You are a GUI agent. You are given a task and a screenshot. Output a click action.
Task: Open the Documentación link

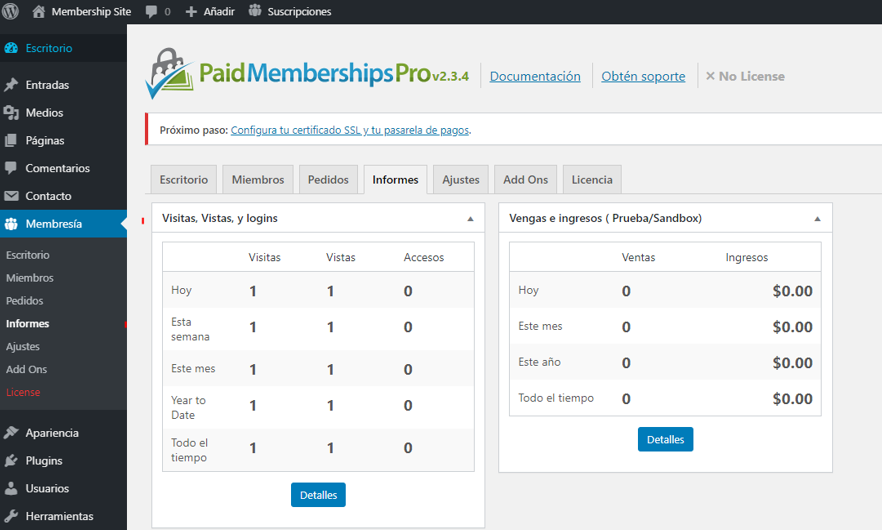click(535, 76)
